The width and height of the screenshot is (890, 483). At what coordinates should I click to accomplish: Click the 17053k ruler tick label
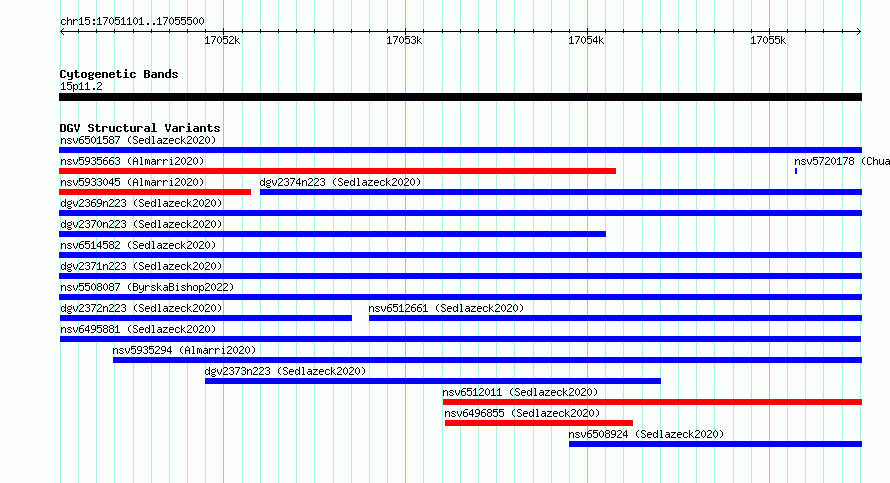tap(404, 40)
